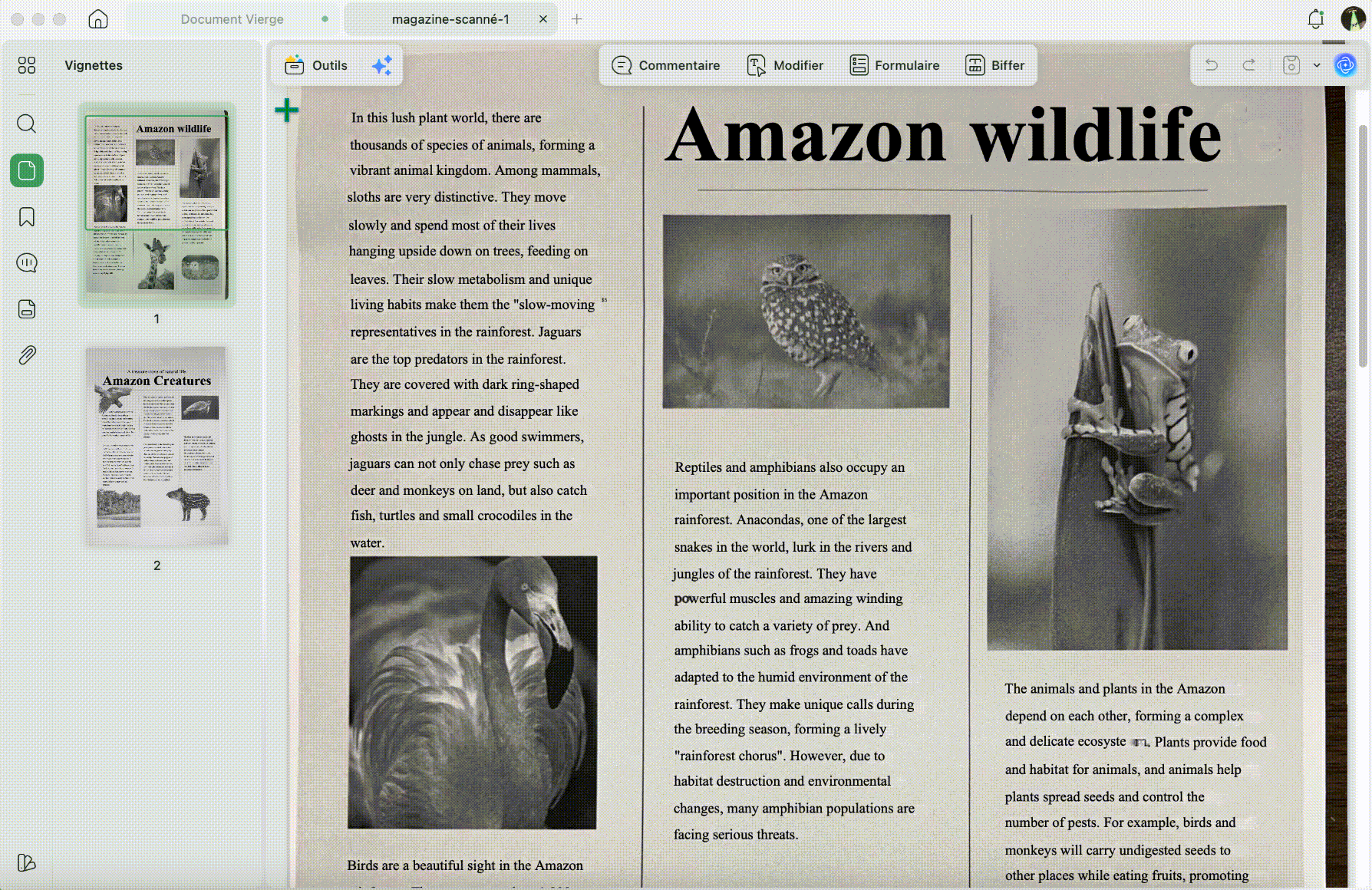
Task: Click the frog photograph in the document
Action: (x=1137, y=427)
